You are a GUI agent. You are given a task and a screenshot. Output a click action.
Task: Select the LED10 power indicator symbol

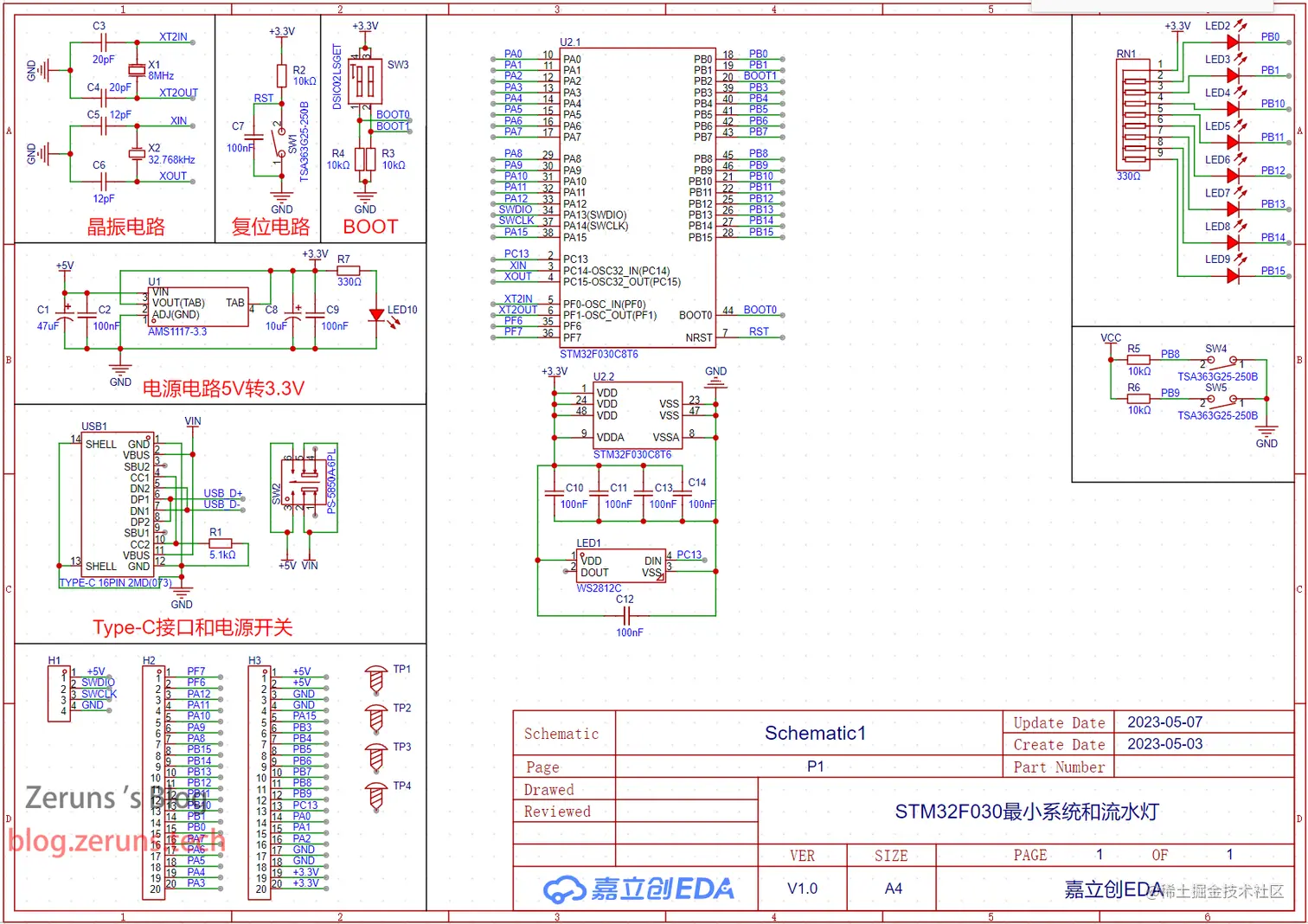tap(376, 315)
